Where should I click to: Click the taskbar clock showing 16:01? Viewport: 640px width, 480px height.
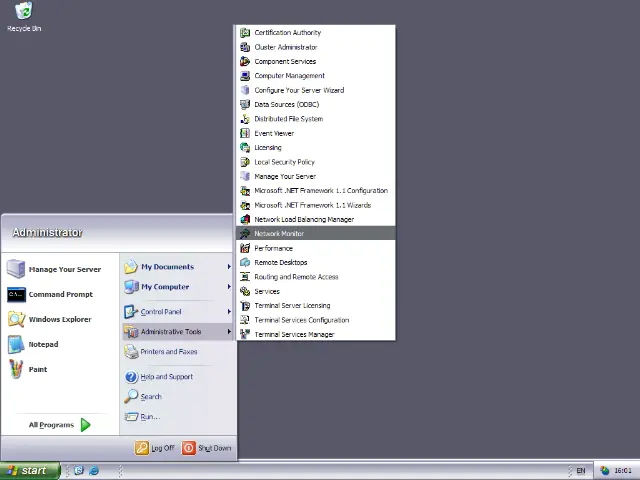point(623,471)
